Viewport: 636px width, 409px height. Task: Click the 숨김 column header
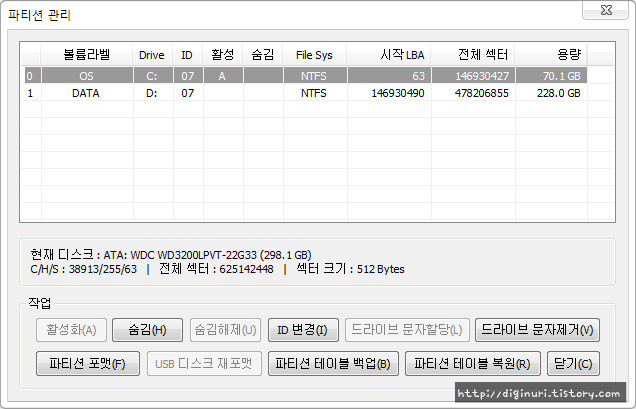(263, 54)
